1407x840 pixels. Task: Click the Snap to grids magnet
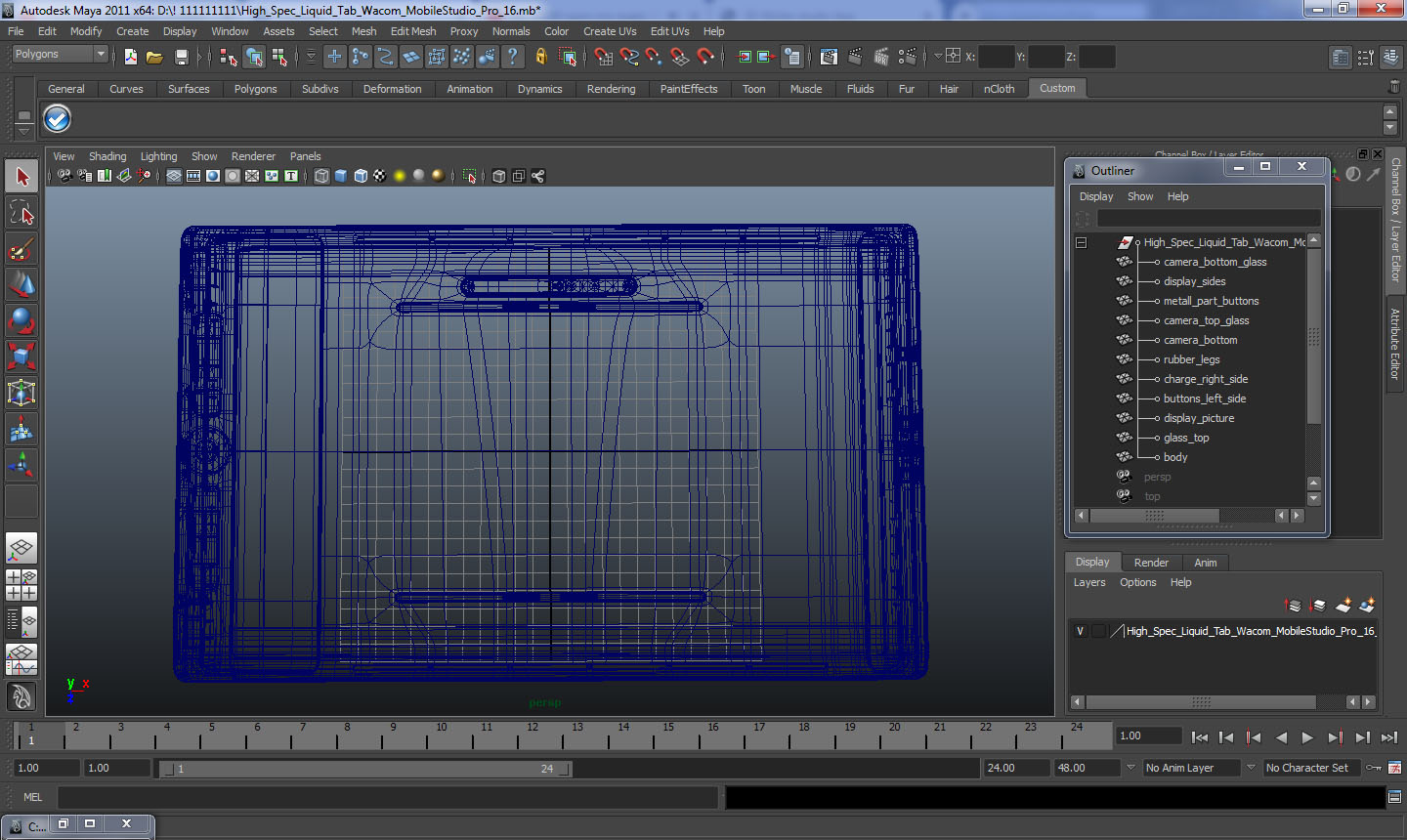(603, 57)
